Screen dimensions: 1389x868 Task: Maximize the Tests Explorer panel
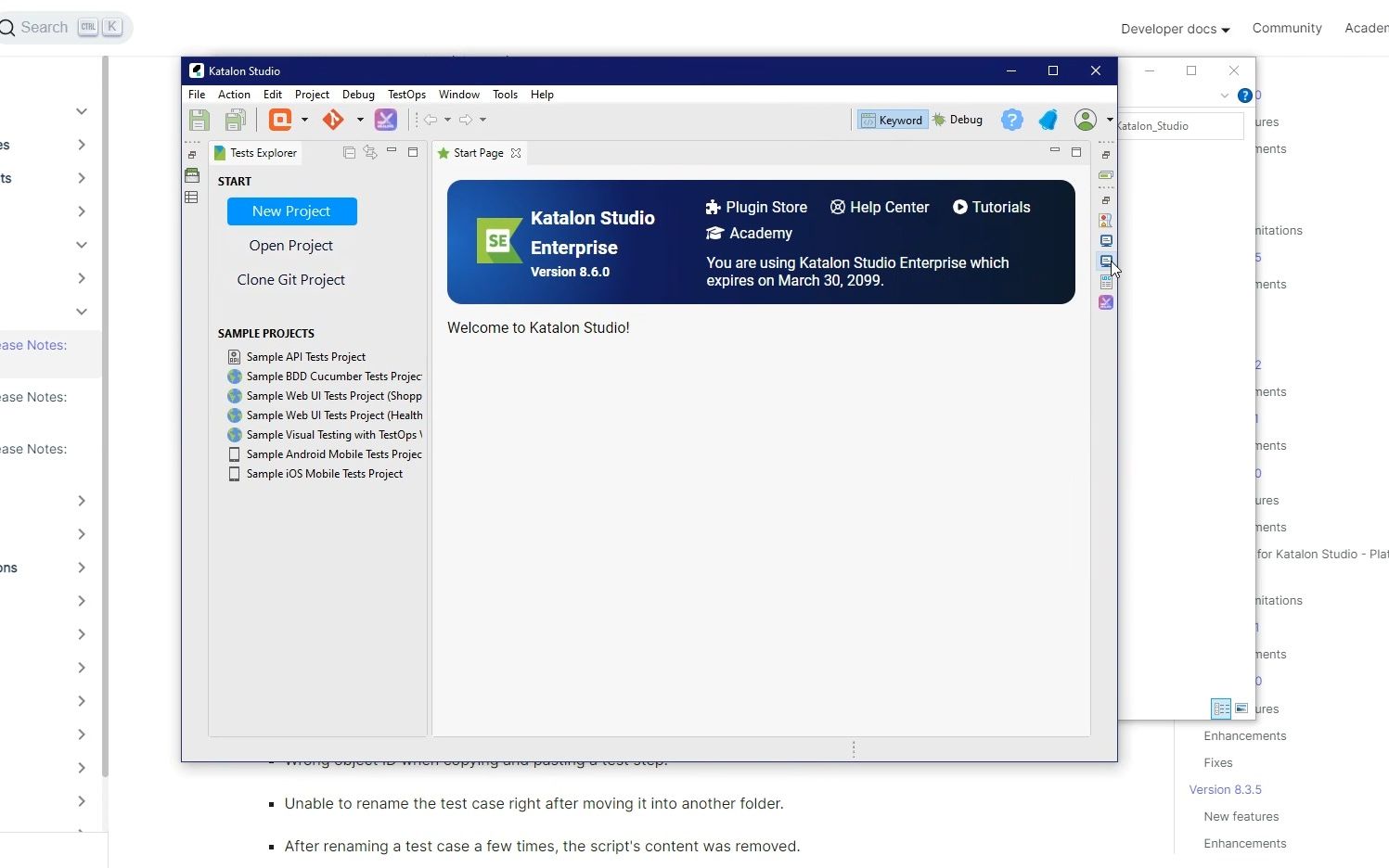point(413,152)
